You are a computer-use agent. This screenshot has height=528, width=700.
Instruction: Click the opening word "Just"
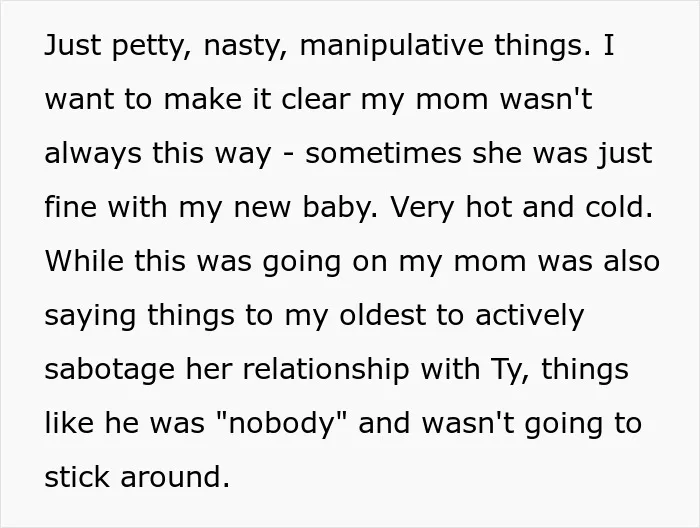[73, 46]
